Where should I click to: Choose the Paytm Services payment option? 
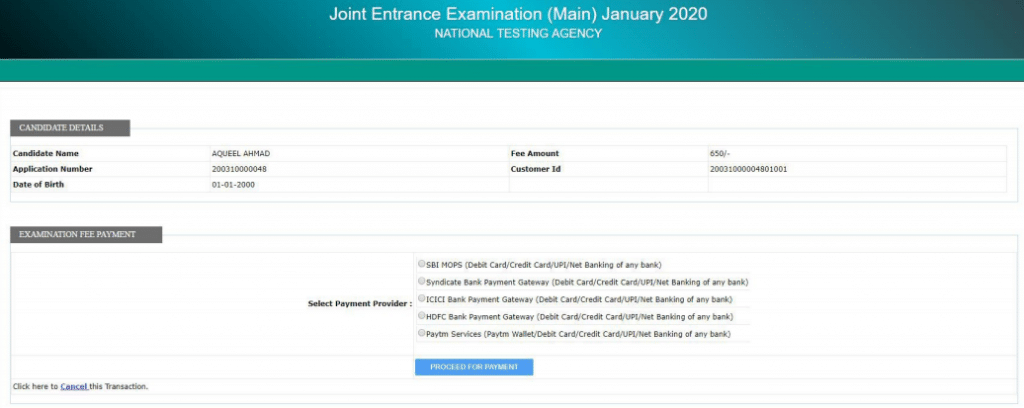(x=421, y=333)
